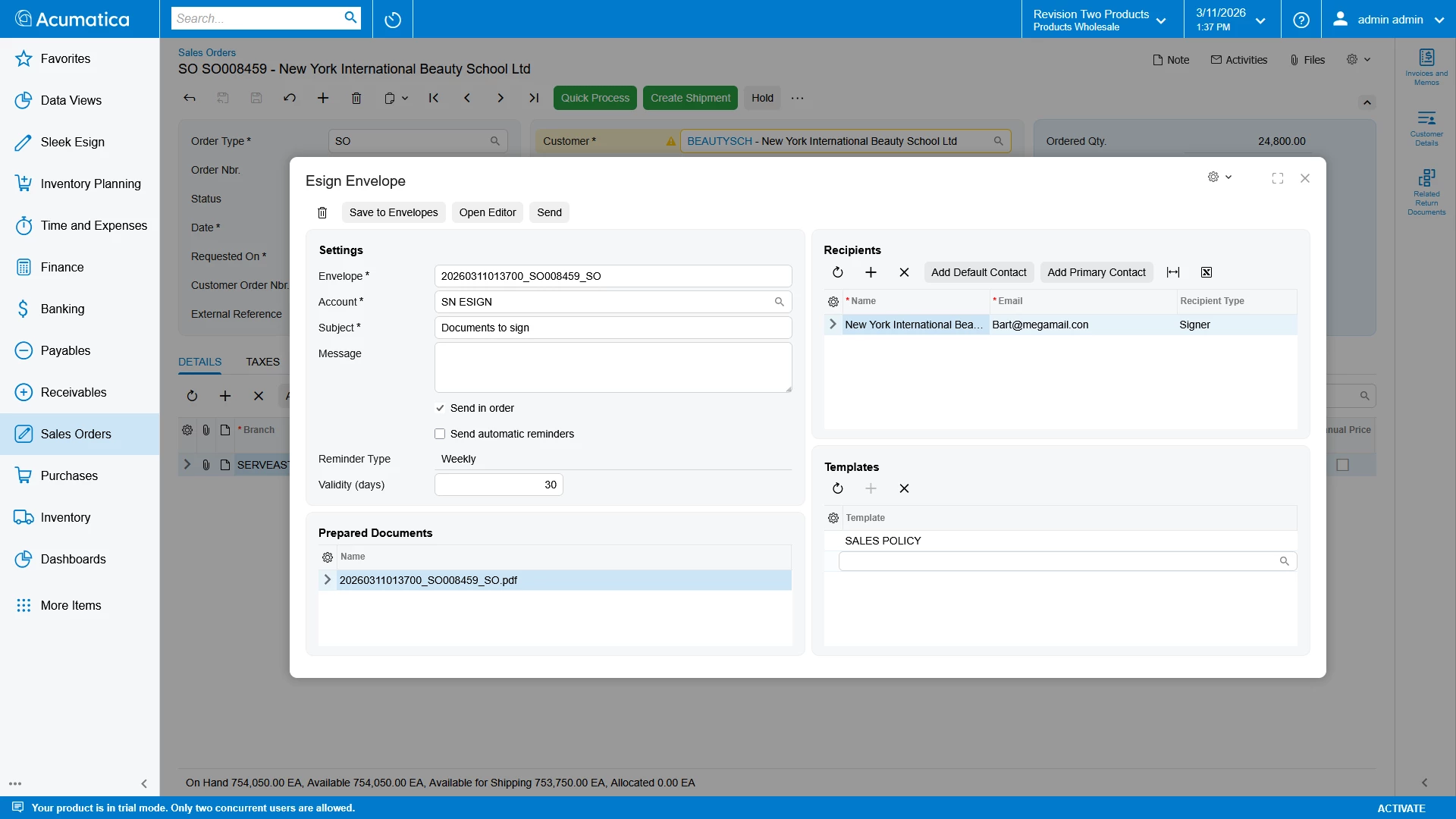Export Recipients to Excel icon
The width and height of the screenshot is (1456, 819).
[1207, 272]
